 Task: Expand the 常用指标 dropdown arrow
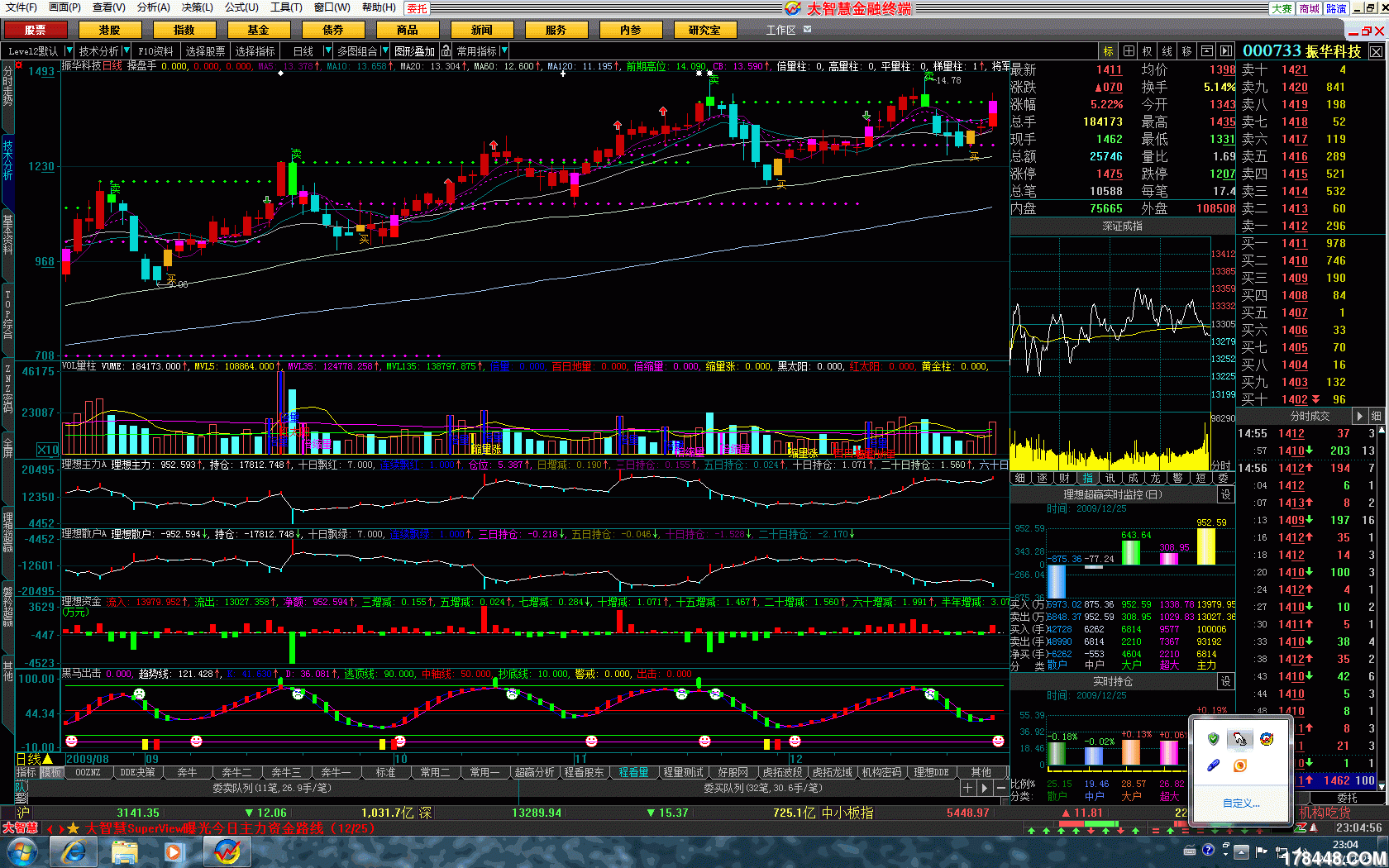pos(504,51)
